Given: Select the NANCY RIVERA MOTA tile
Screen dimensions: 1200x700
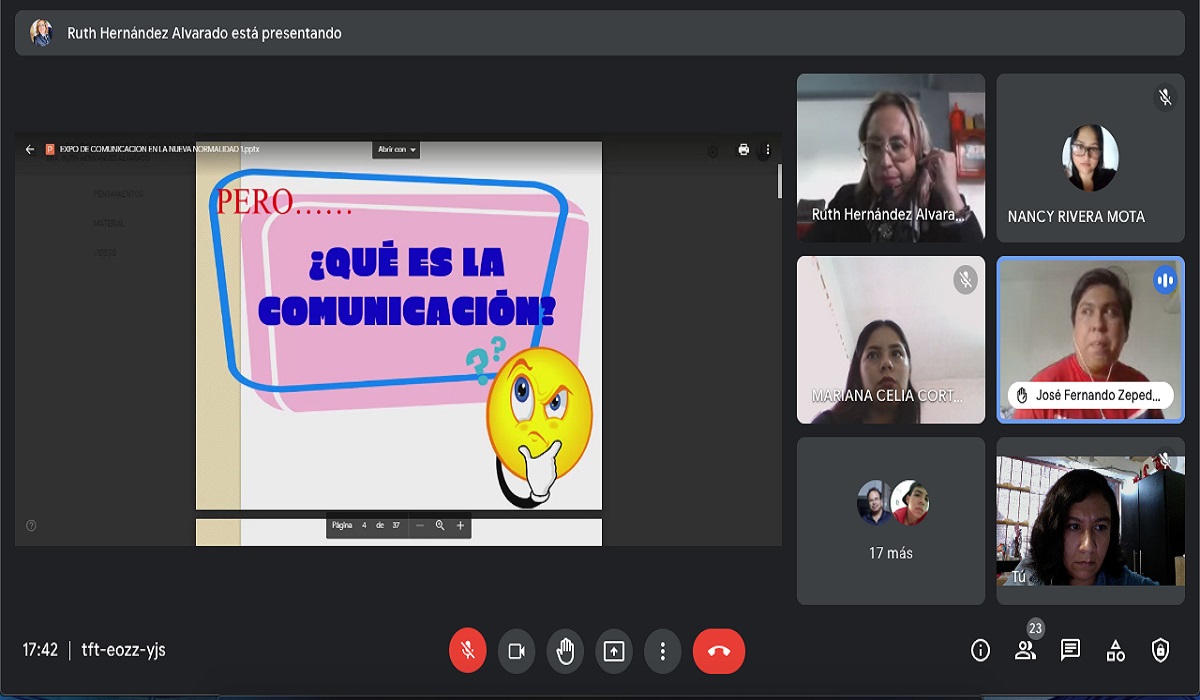Looking at the screenshot, I should pos(1090,158).
